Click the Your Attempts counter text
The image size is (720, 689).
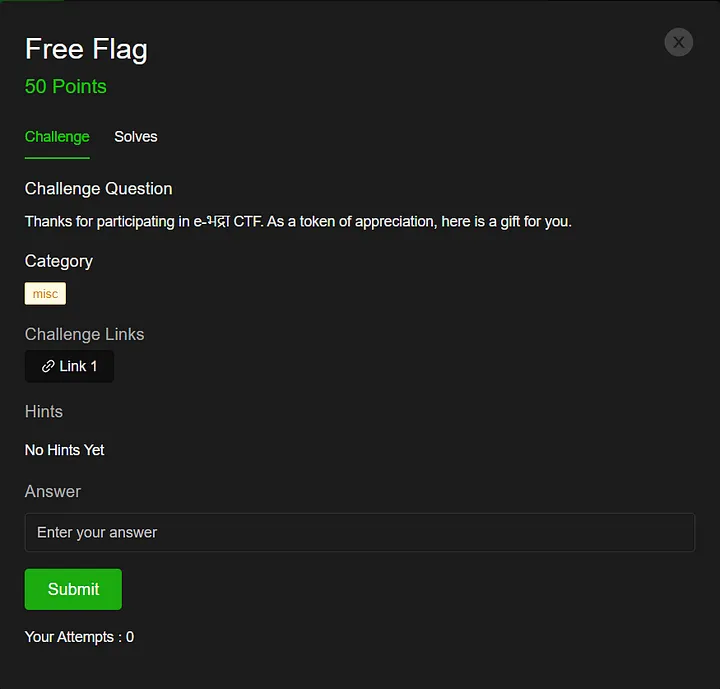point(79,637)
